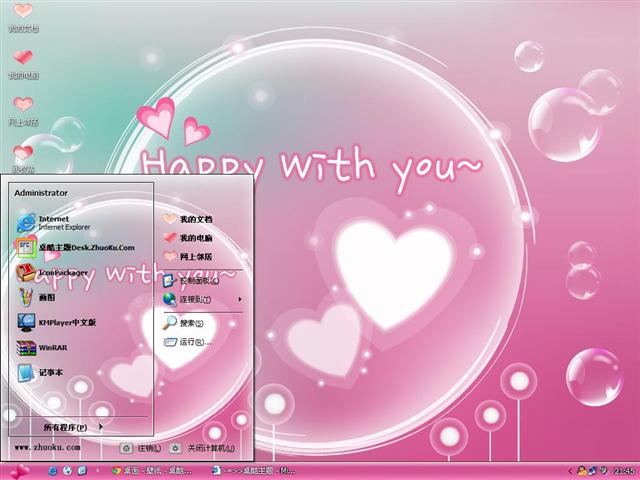The height and width of the screenshot is (480, 640).
Task: Click the pink heart Start button
Action: coord(19,471)
